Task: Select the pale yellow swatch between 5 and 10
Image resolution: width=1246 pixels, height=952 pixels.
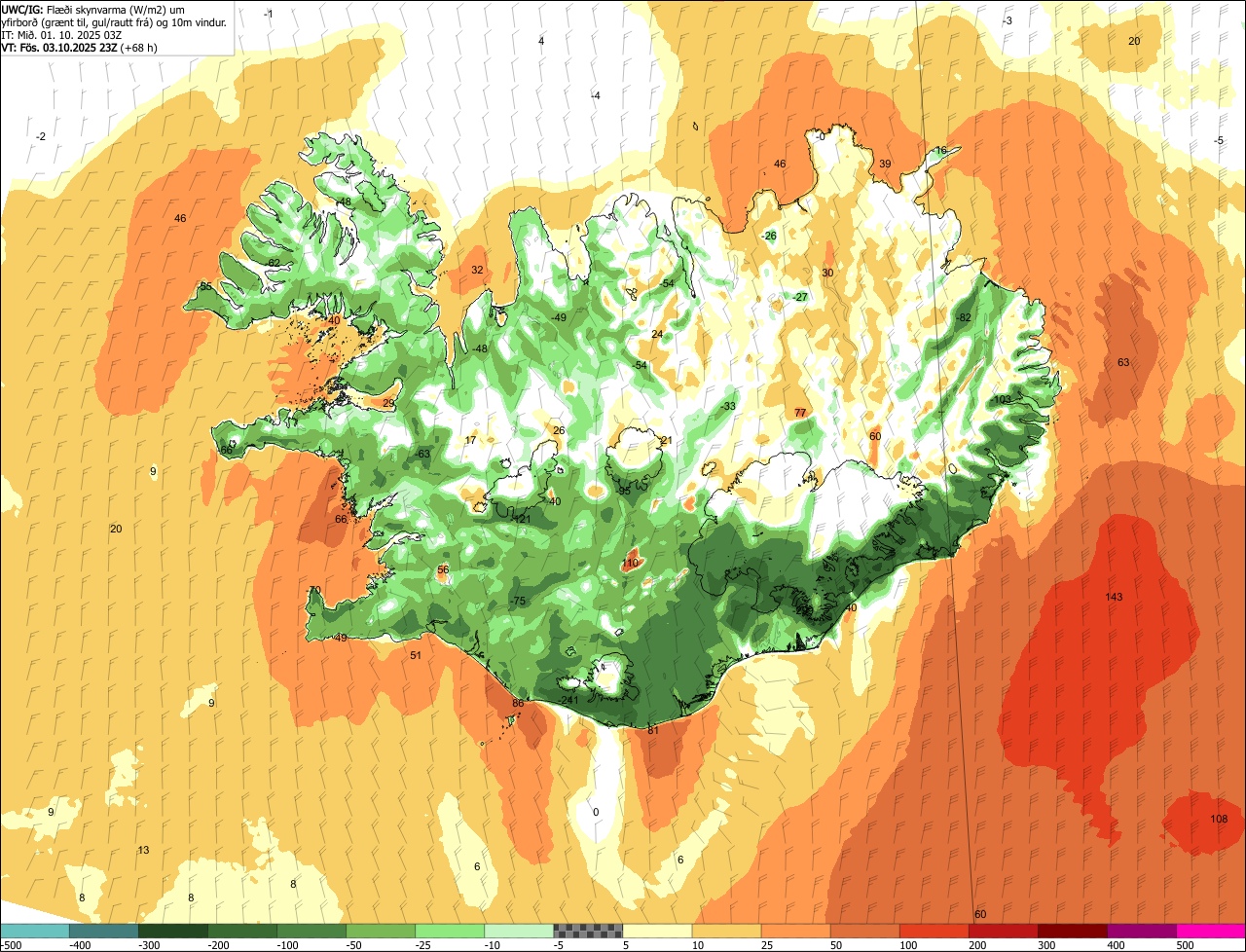Action: point(657,931)
